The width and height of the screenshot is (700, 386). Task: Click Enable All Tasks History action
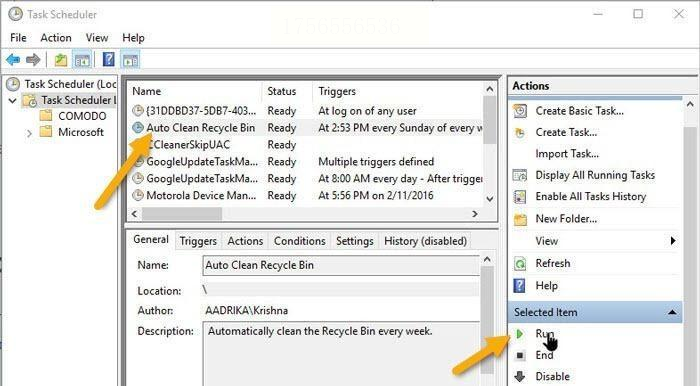(x=591, y=197)
